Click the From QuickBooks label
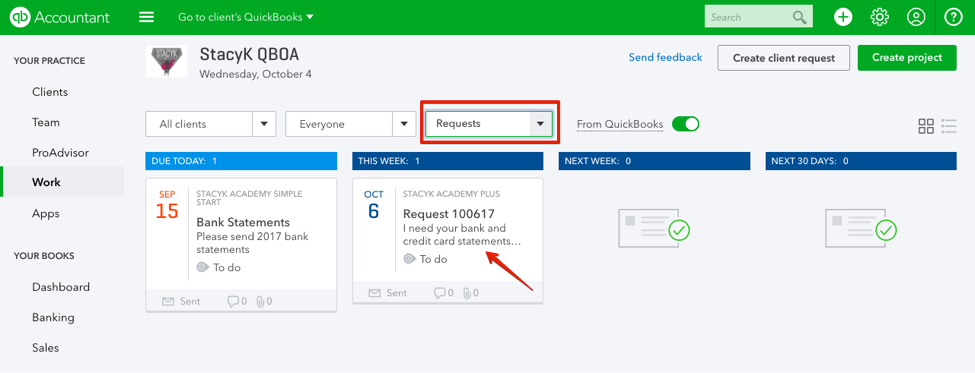 (x=620, y=124)
